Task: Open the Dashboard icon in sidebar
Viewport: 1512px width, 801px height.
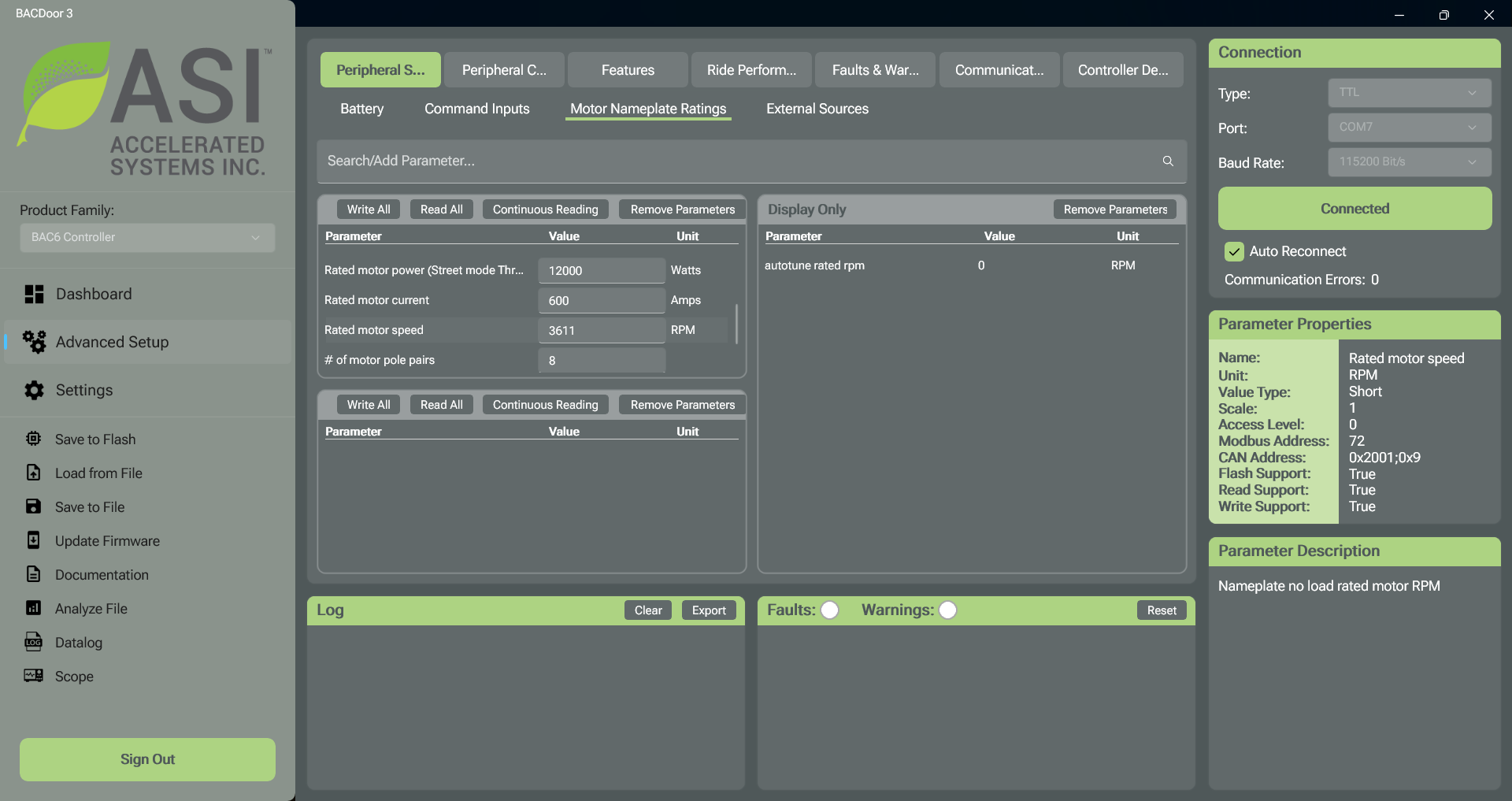Action: [x=34, y=295]
